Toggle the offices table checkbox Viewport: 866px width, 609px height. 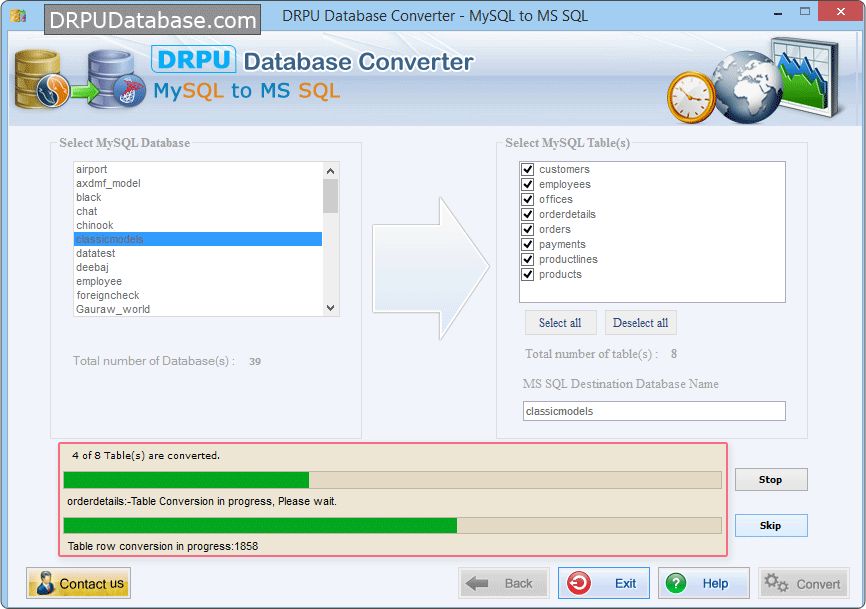527,199
